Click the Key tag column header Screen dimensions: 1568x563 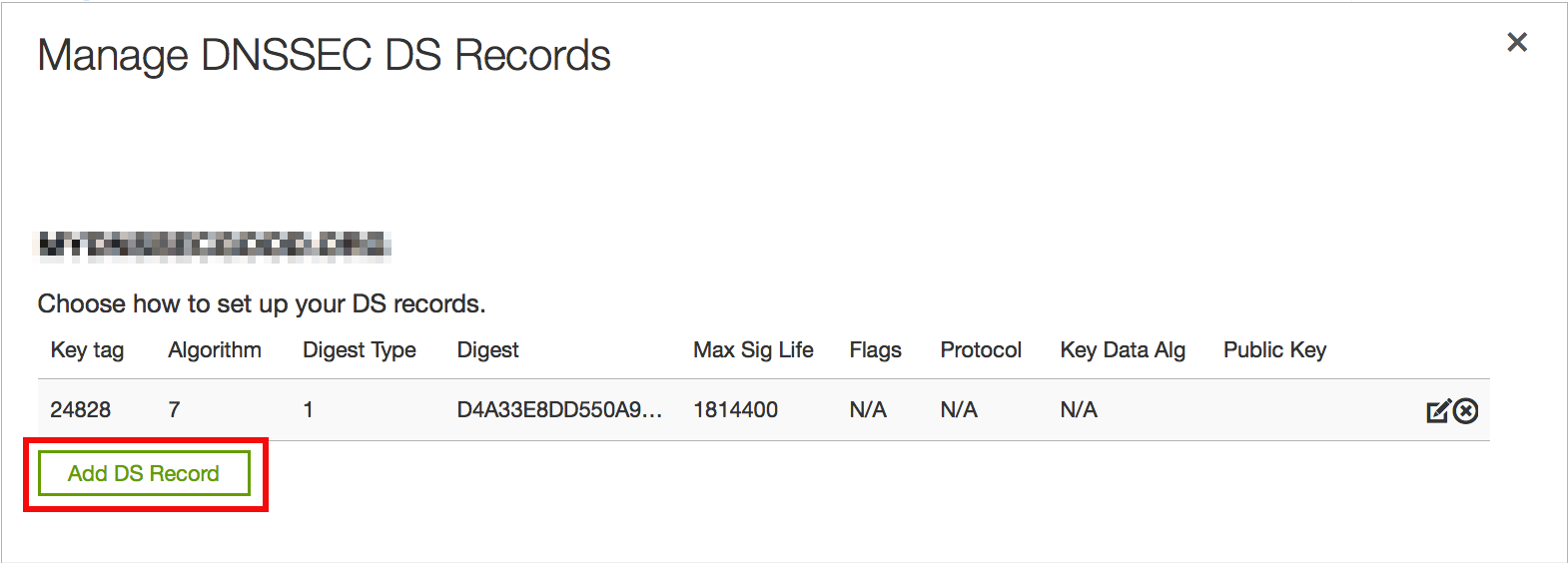[87, 350]
